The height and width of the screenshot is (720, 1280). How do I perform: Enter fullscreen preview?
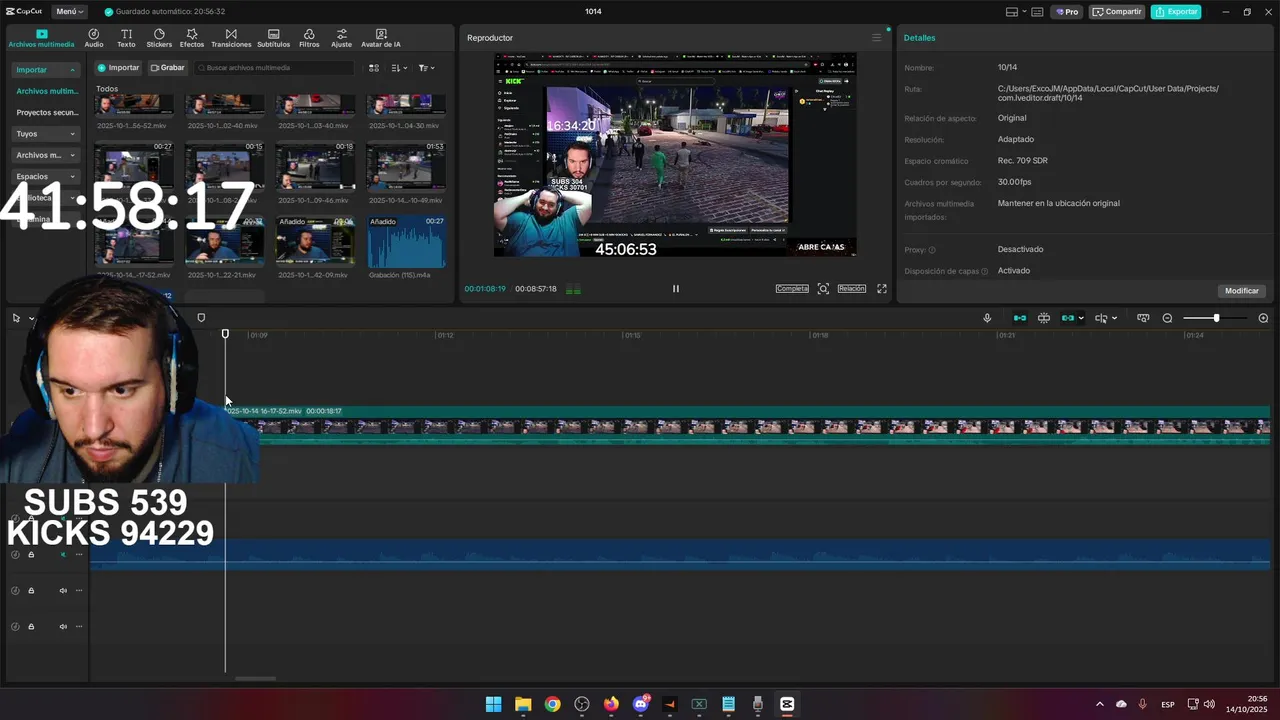coord(882,289)
